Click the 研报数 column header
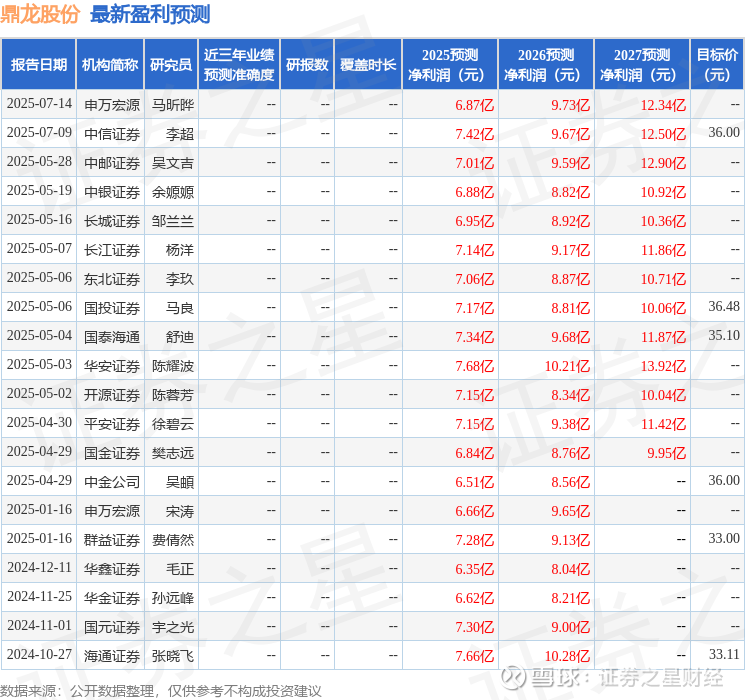The height and width of the screenshot is (700, 745). click(307, 65)
